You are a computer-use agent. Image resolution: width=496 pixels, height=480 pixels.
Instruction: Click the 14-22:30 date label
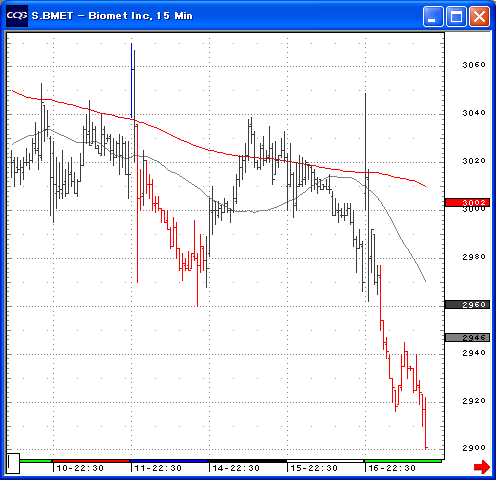[236, 468]
